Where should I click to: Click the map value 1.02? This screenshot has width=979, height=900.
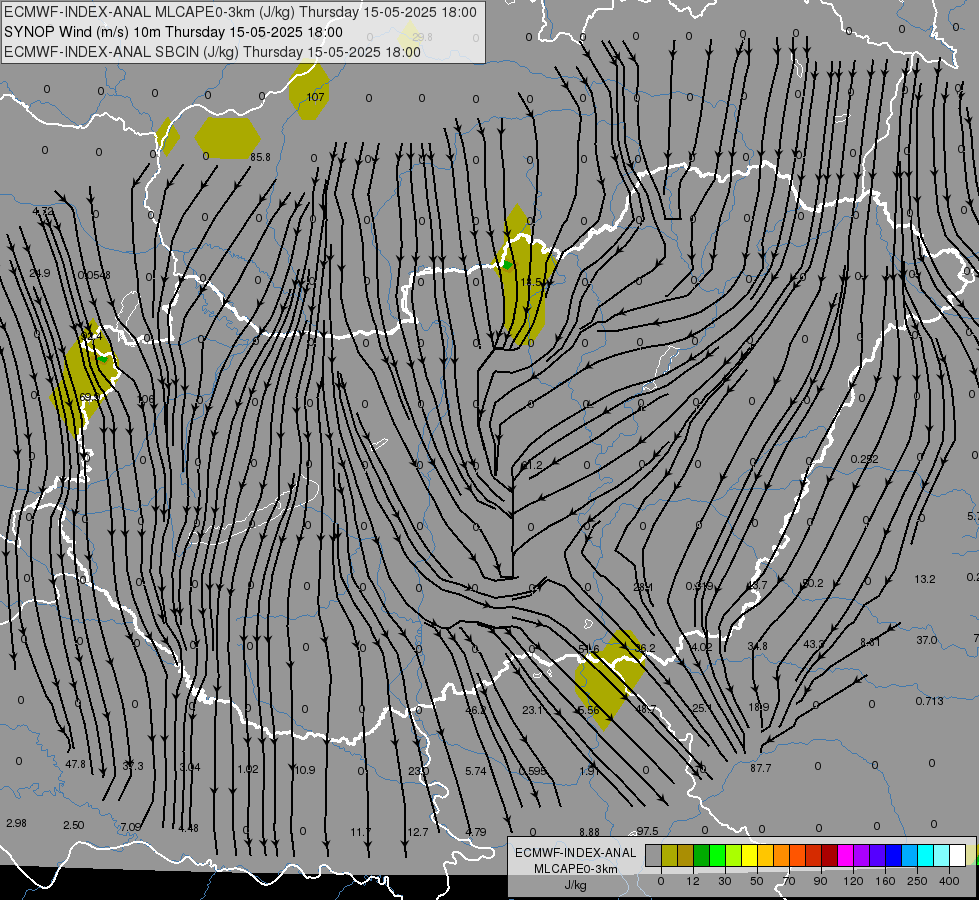(248, 769)
